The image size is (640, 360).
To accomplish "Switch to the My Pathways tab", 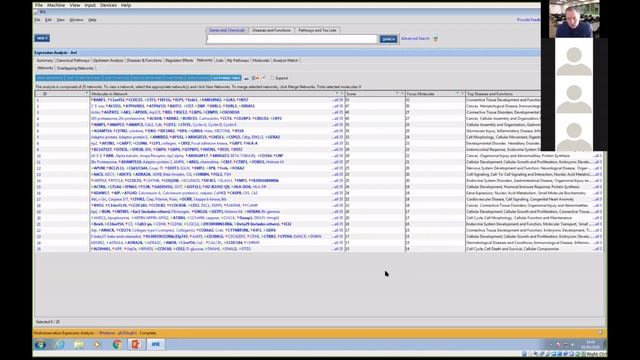I will click(238, 60).
